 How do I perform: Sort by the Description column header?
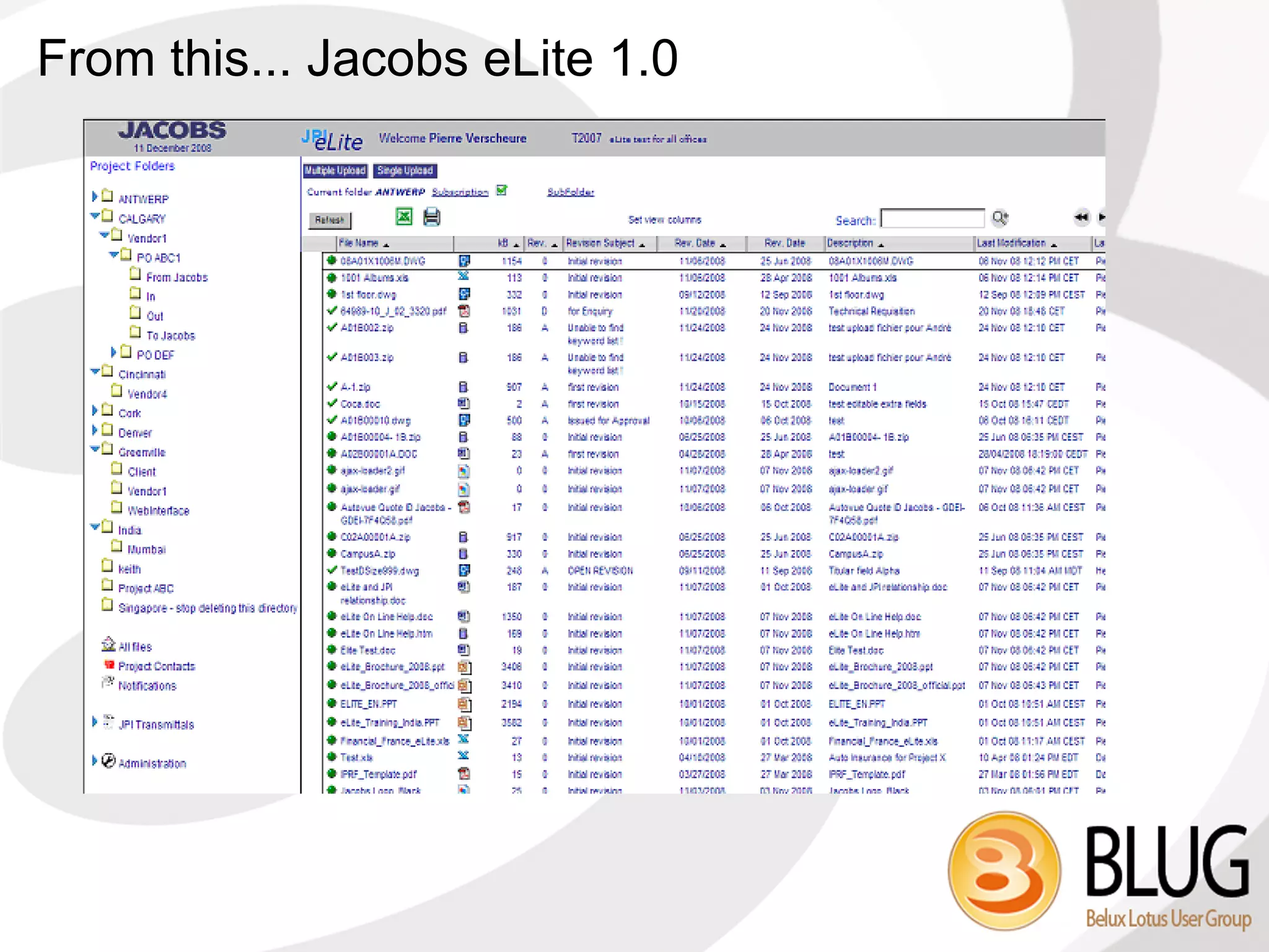click(x=899, y=243)
